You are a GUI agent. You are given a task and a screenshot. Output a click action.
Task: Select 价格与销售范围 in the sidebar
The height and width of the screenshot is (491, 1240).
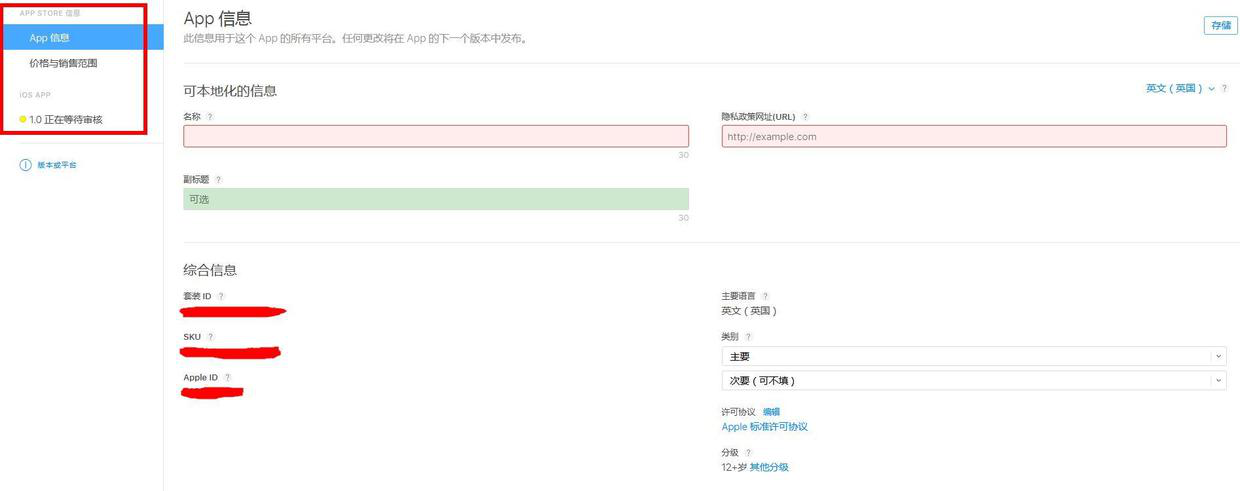pyautogui.click(x=63, y=64)
